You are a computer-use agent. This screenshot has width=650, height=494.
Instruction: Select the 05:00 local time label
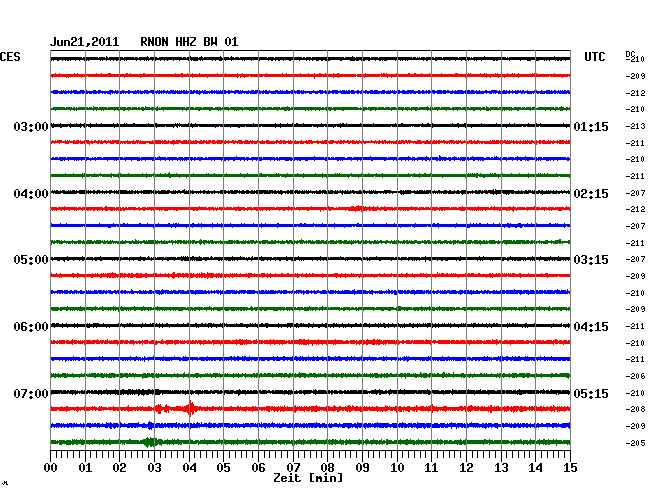[x=31, y=260]
